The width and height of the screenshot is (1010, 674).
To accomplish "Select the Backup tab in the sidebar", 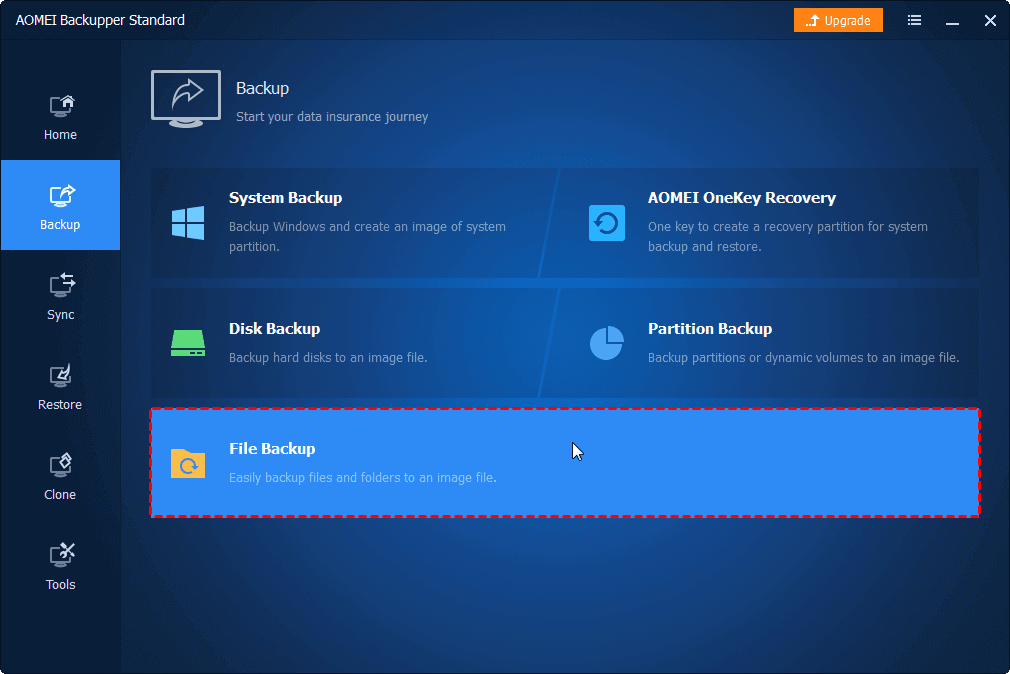I will pos(60,205).
